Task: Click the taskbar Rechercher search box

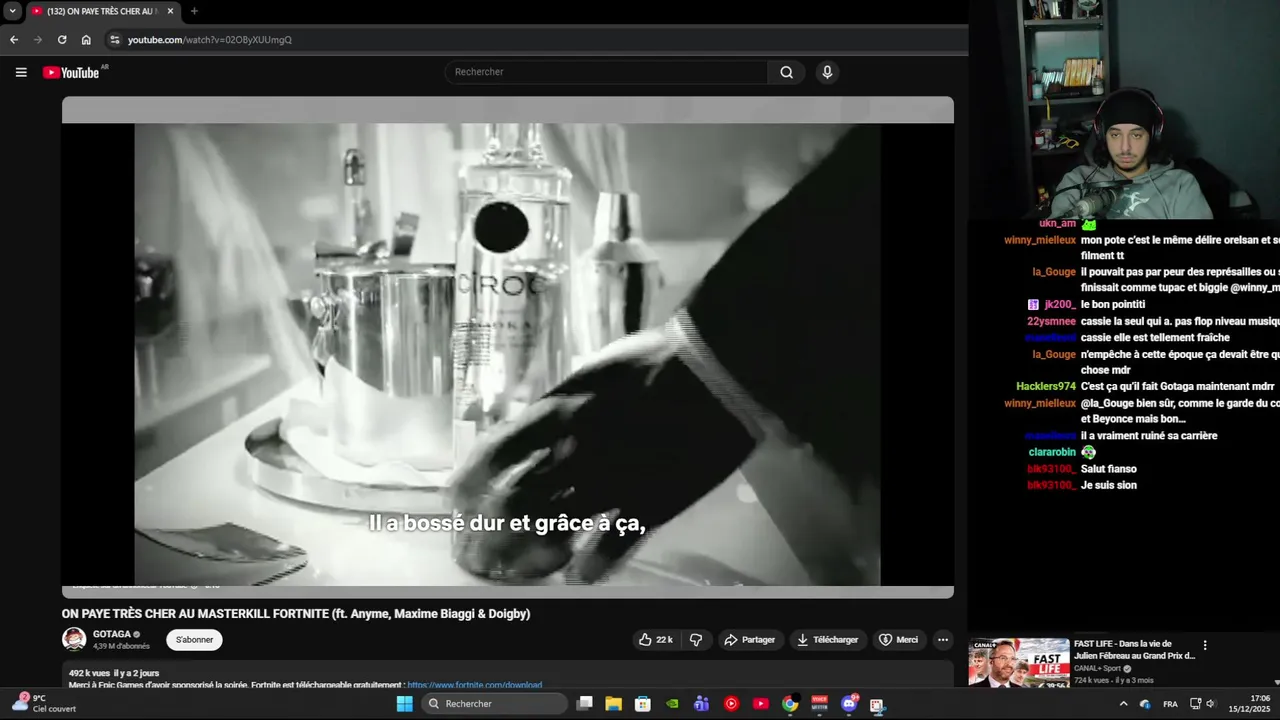Action: (495, 704)
